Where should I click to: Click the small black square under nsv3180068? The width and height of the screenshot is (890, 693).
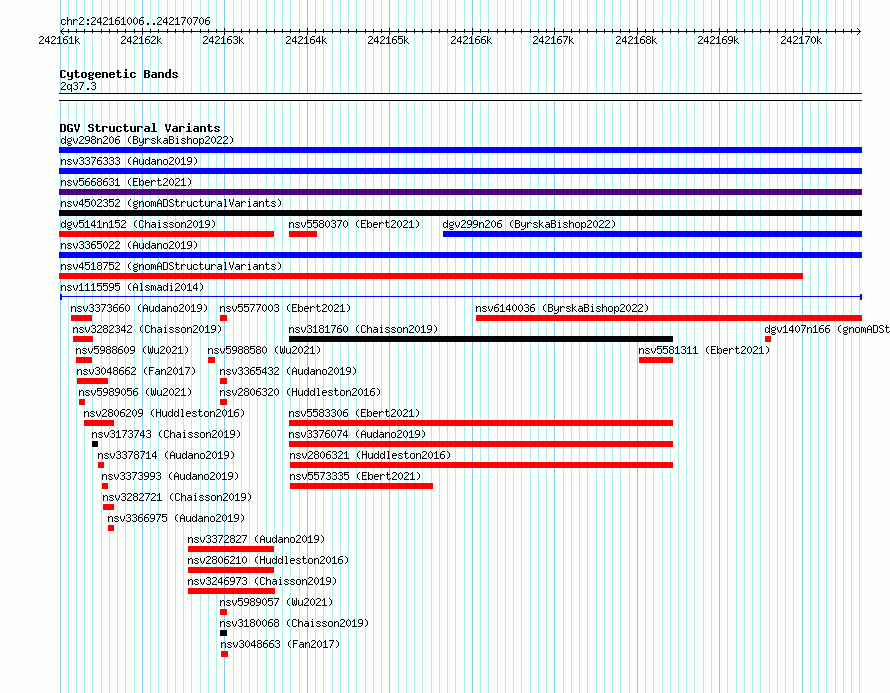coord(224,633)
